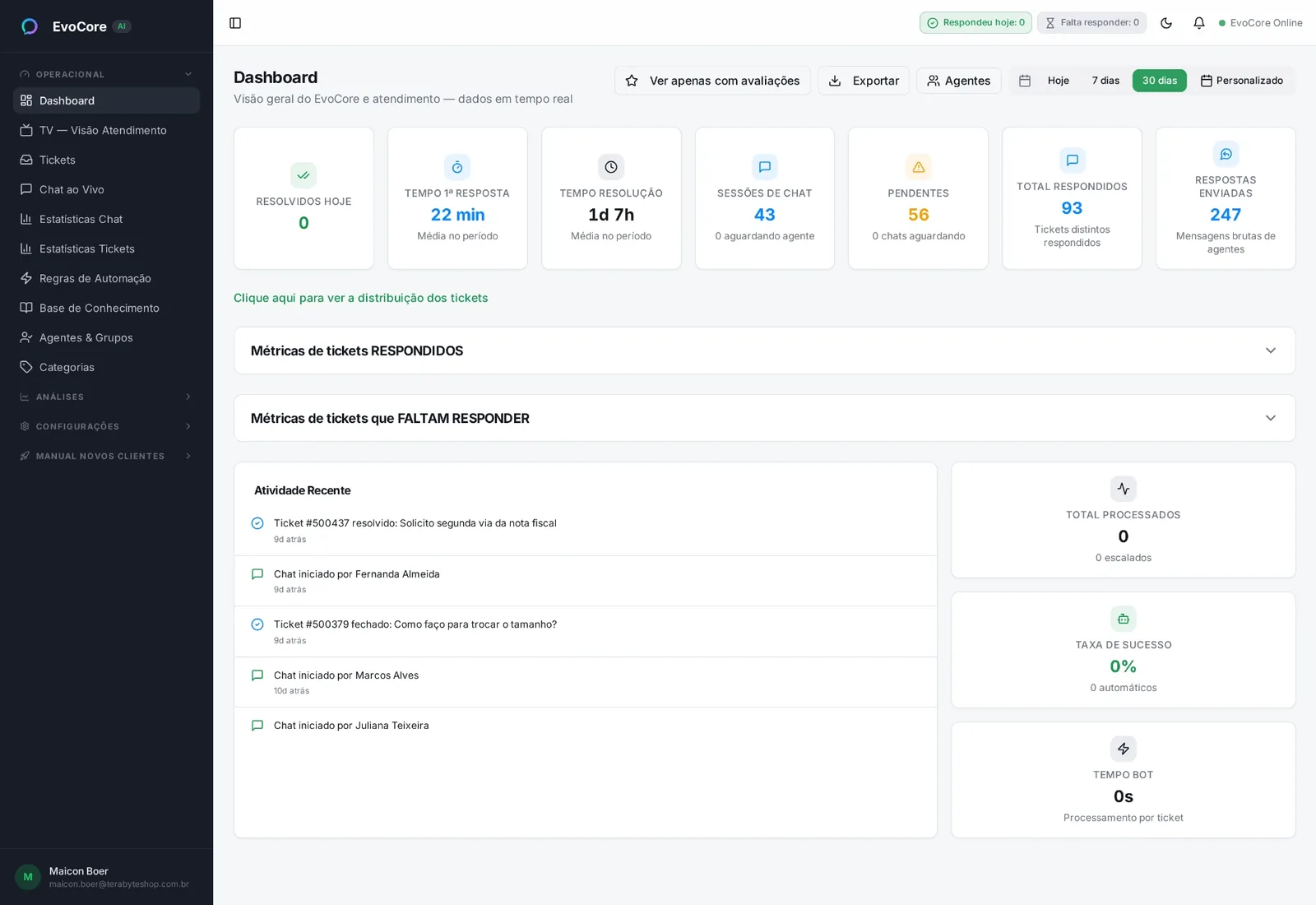This screenshot has height=905, width=1316.
Task: Toggle Ver apenas com avaliações filter
Action: tap(712, 81)
